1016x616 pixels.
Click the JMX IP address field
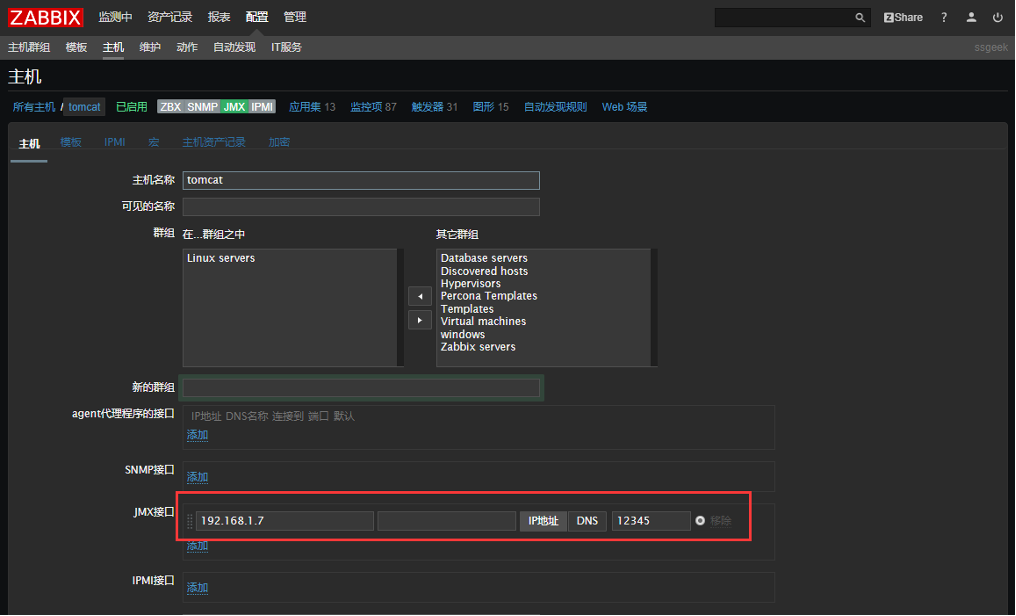[x=284, y=521]
